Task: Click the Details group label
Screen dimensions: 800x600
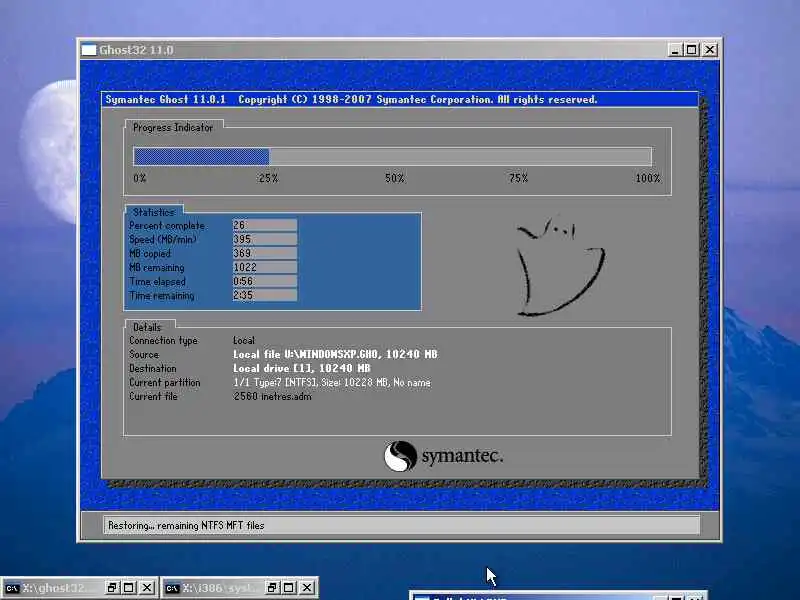Action: tap(147, 327)
